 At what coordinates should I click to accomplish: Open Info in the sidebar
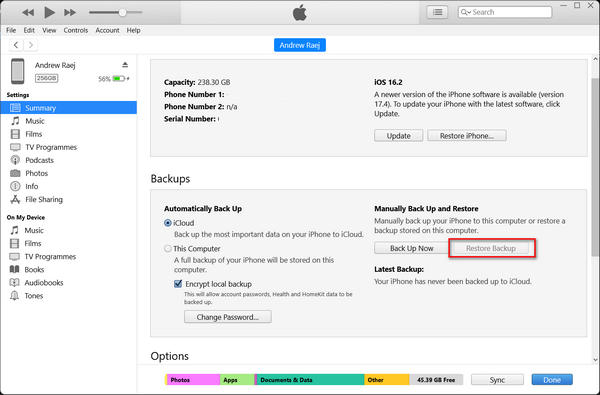pos(31,186)
